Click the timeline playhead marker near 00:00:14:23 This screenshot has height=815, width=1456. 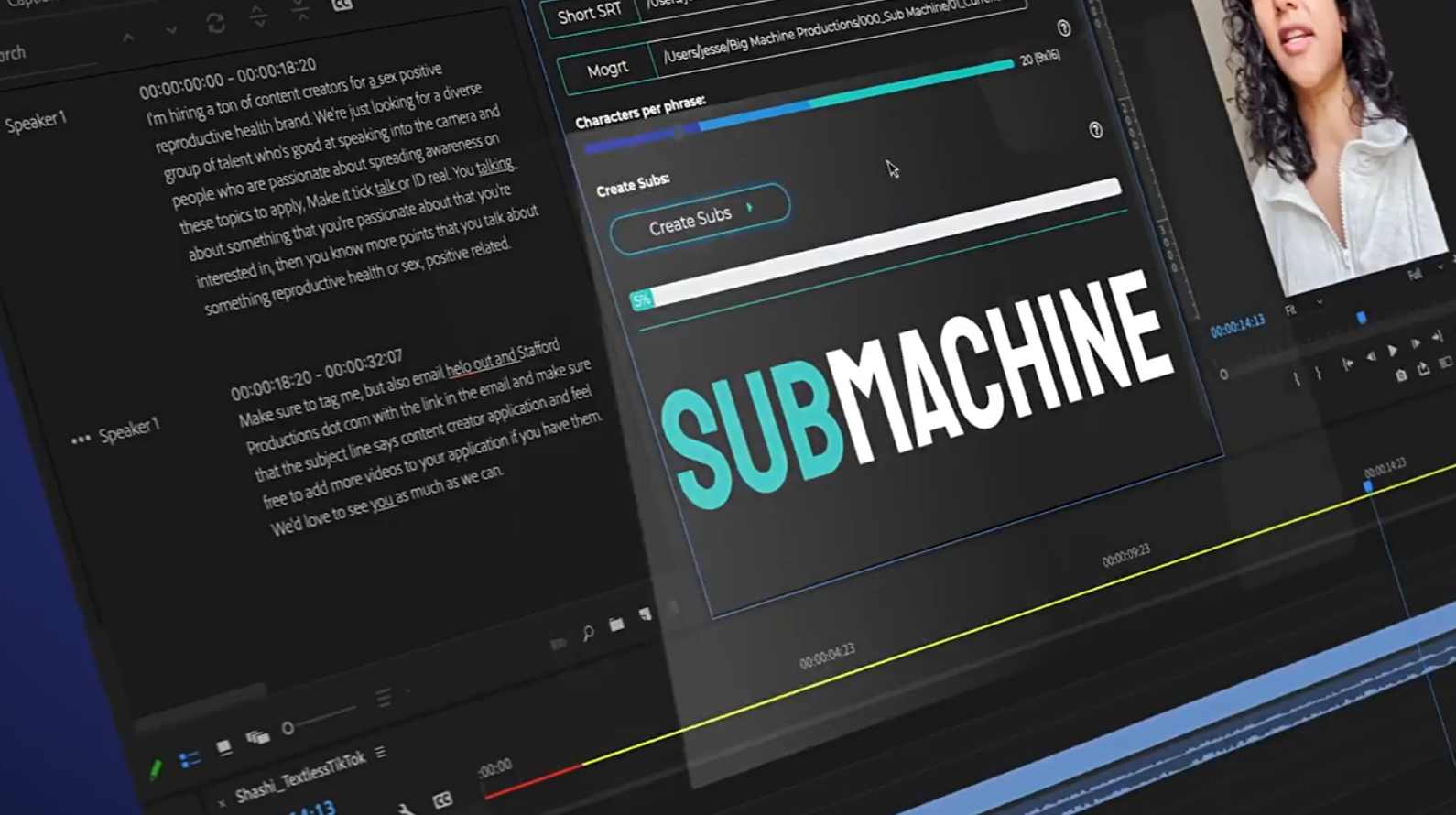[1368, 485]
